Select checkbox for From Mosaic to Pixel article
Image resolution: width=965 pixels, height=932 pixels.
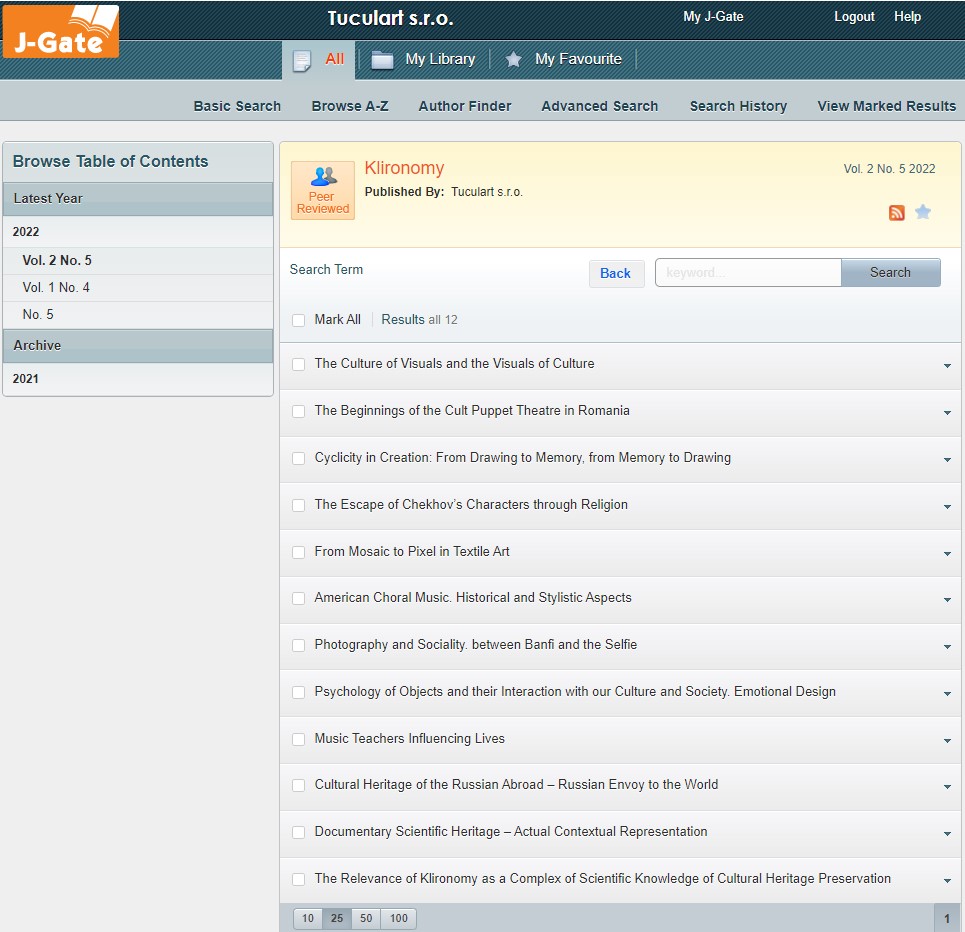(298, 552)
